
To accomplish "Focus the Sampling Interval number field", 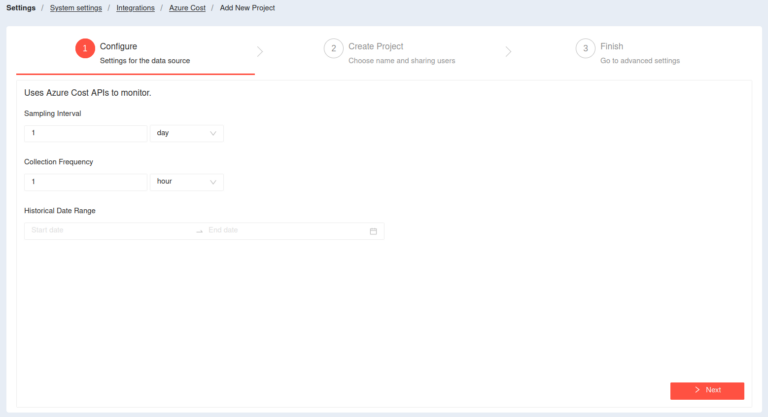I will pyautogui.click(x=86, y=133).
